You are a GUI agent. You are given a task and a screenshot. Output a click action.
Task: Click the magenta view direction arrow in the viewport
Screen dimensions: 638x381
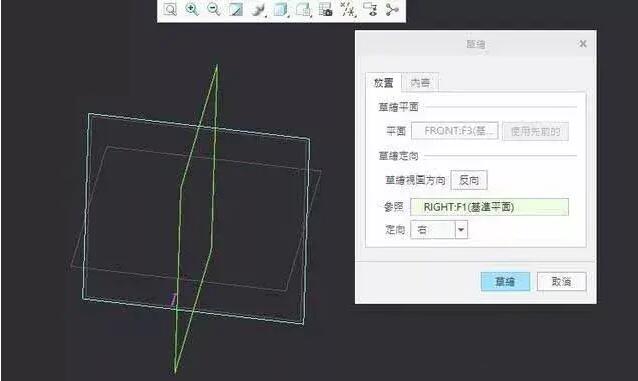click(x=173, y=299)
